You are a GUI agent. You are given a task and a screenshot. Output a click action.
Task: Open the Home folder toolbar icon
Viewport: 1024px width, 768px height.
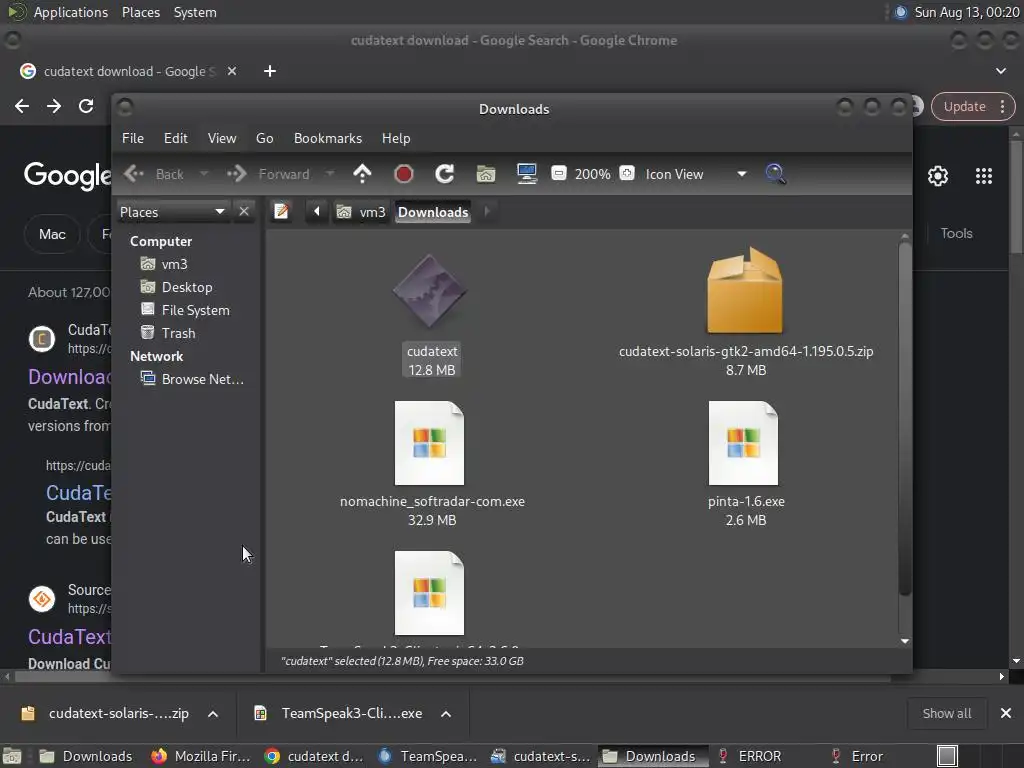point(486,174)
